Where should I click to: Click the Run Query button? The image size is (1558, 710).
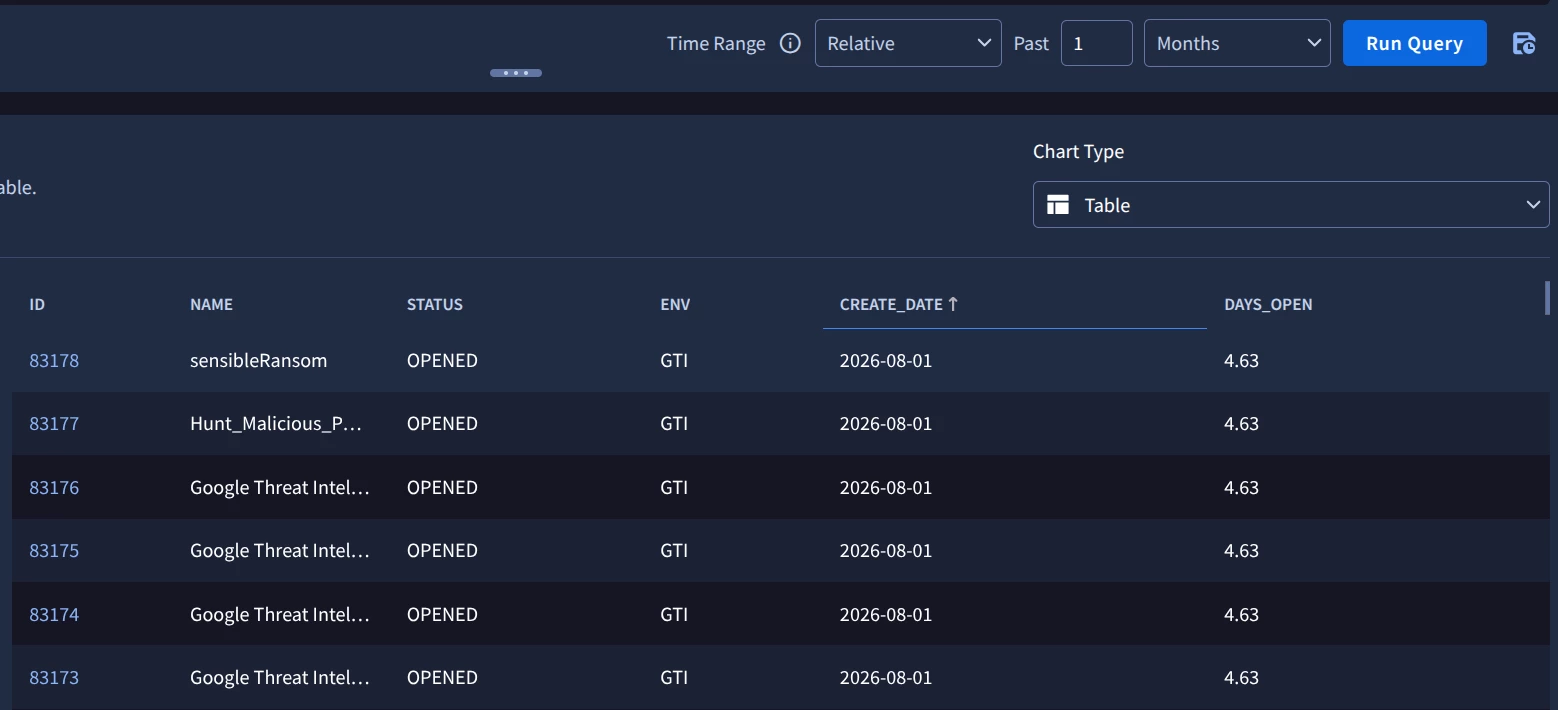pos(1414,43)
